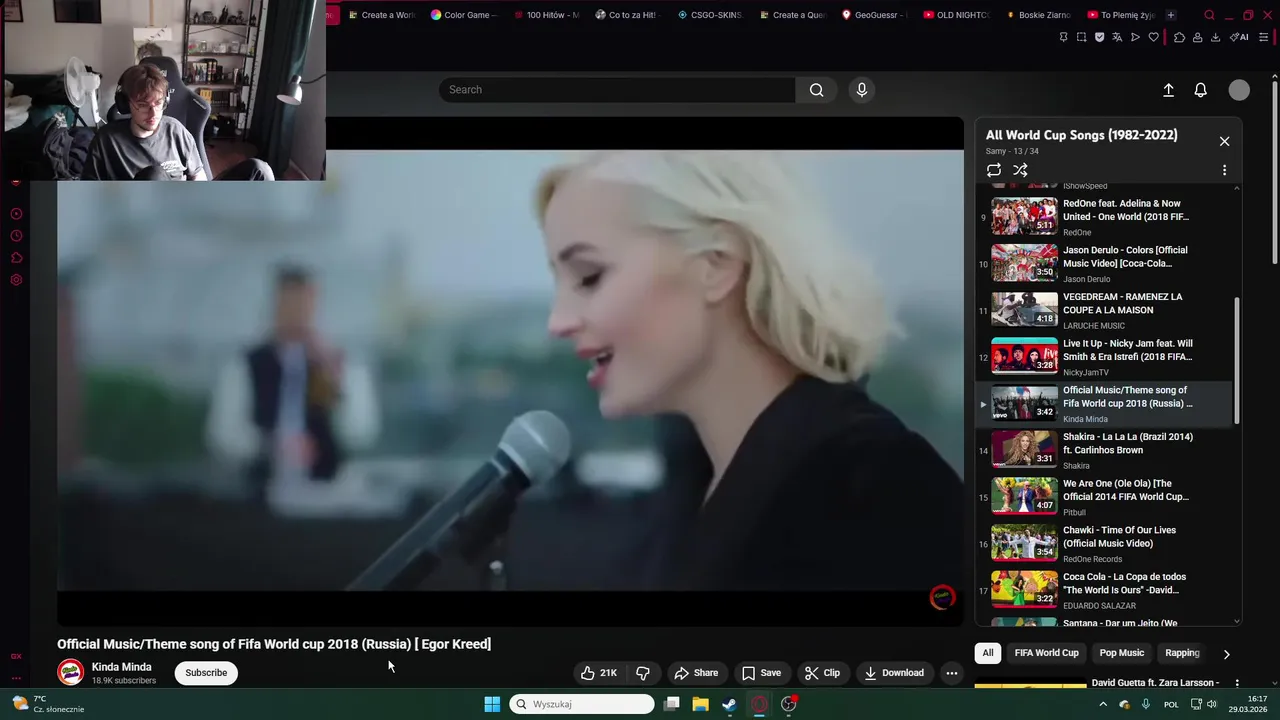Play Shakira La La La item
Image resolution: width=1280 pixels, height=720 pixels.
pos(1104,451)
